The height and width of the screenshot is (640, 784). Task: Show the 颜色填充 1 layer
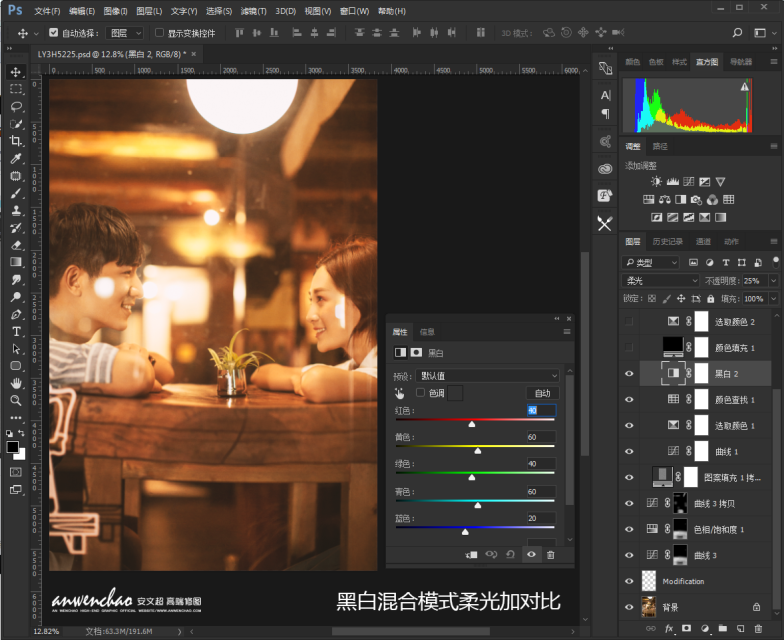click(x=629, y=348)
